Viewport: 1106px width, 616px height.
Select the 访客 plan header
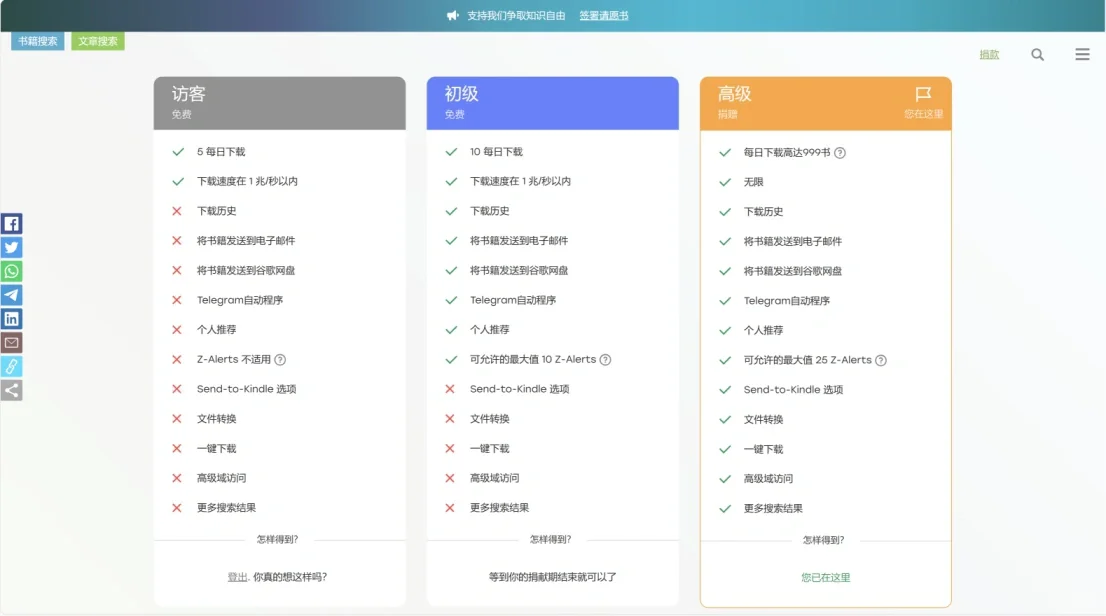coord(279,103)
